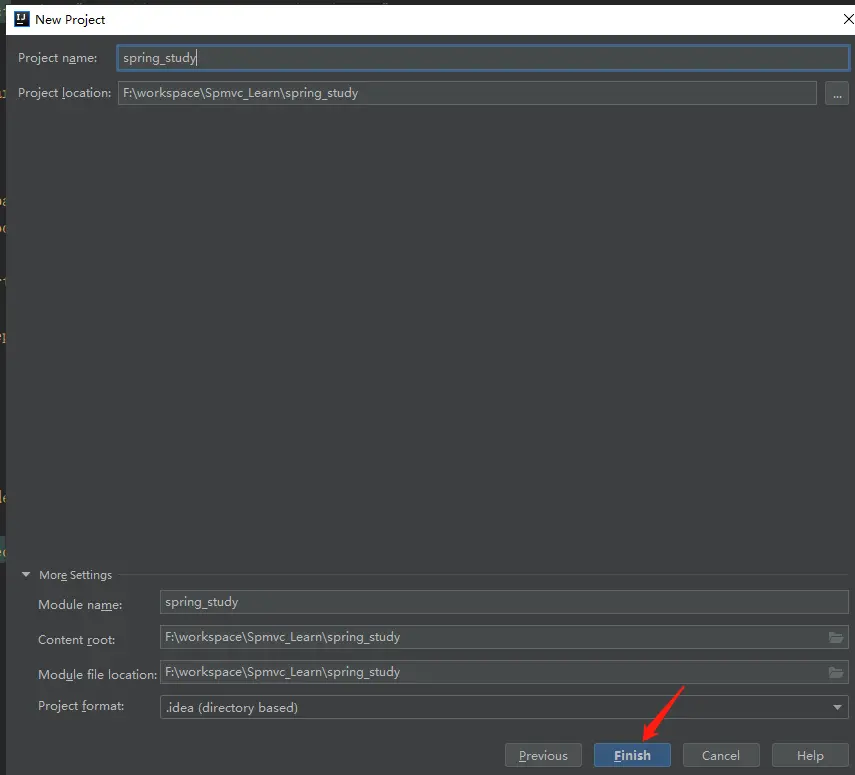Click the Content root path field

[504, 637]
